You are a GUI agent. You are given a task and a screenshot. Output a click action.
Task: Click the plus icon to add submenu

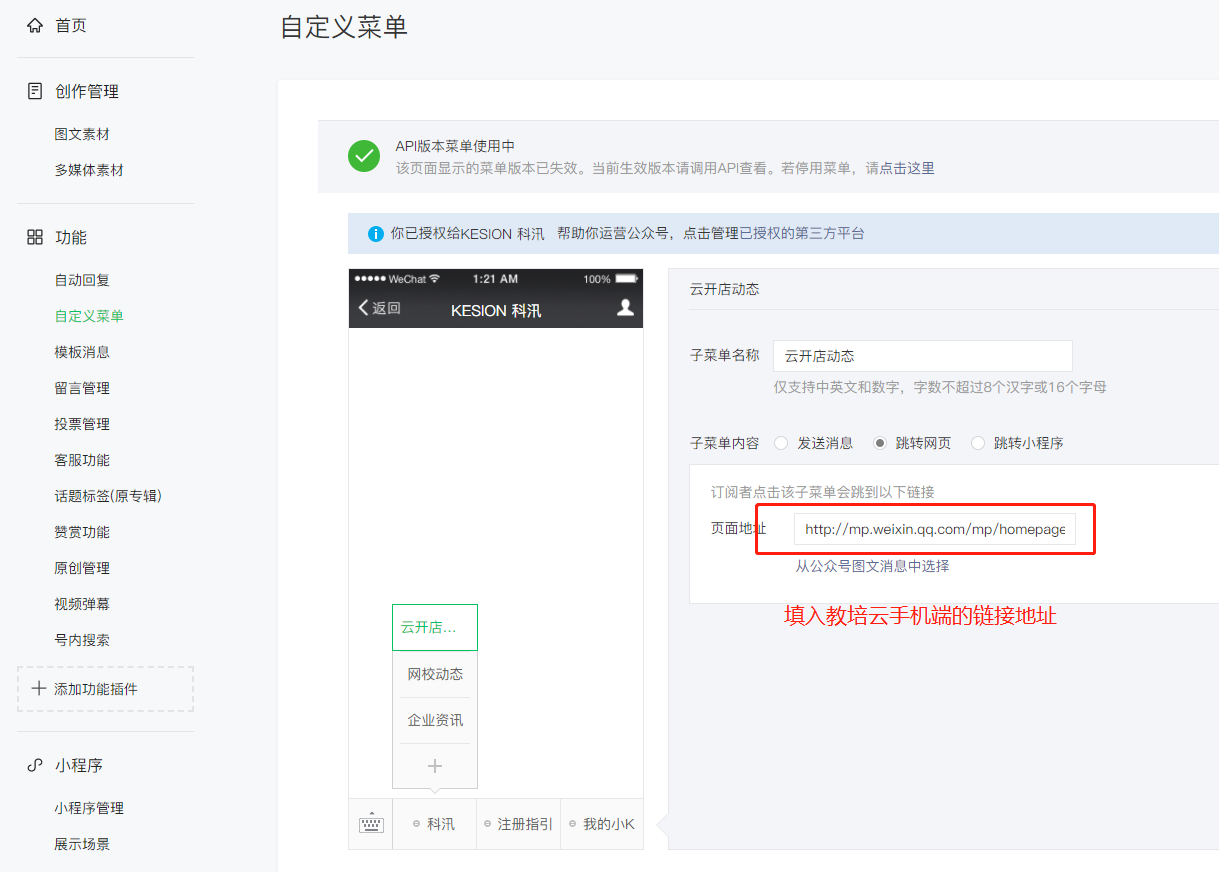click(x=435, y=766)
